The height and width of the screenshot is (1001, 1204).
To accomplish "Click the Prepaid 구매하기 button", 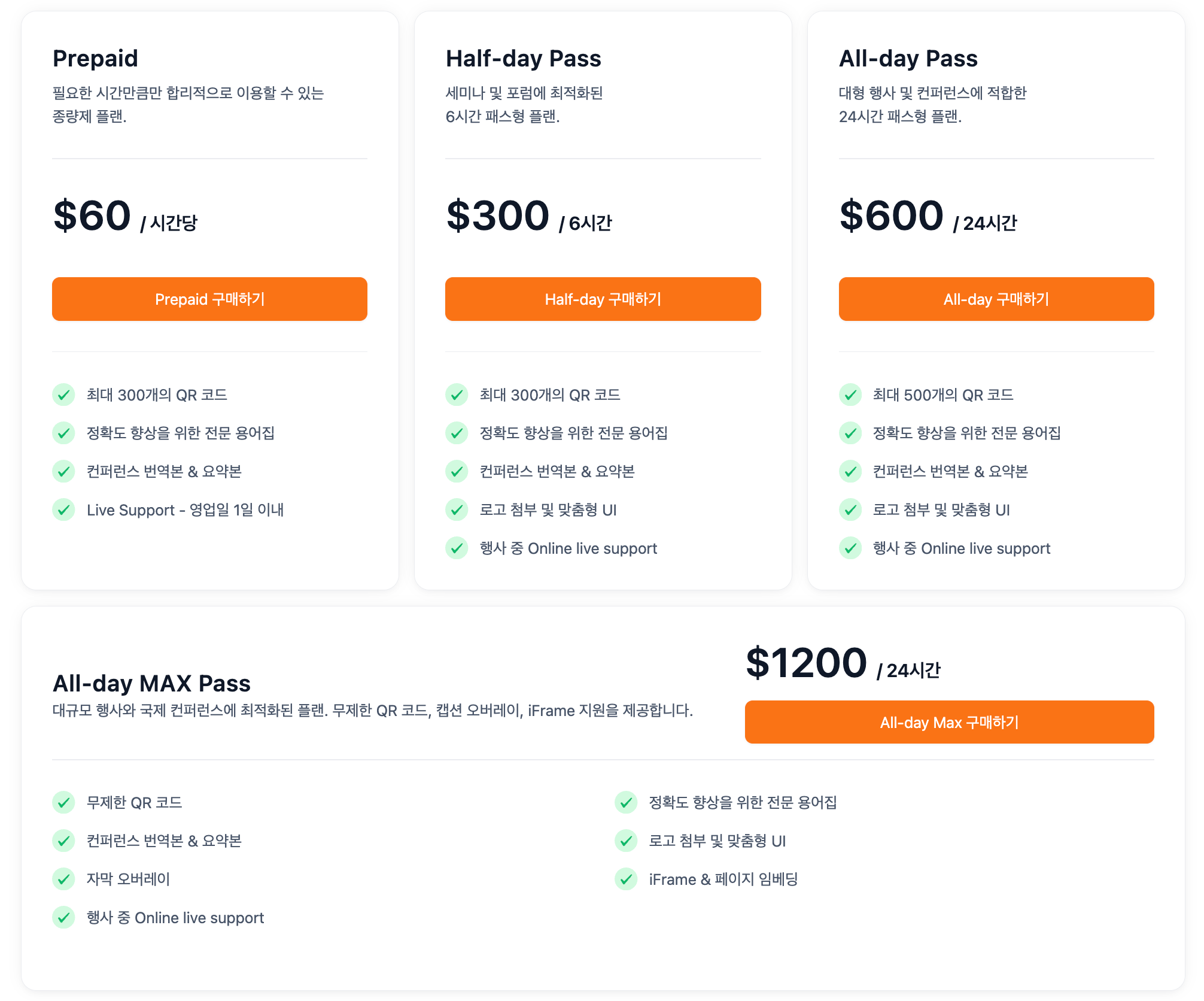I will (x=209, y=299).
